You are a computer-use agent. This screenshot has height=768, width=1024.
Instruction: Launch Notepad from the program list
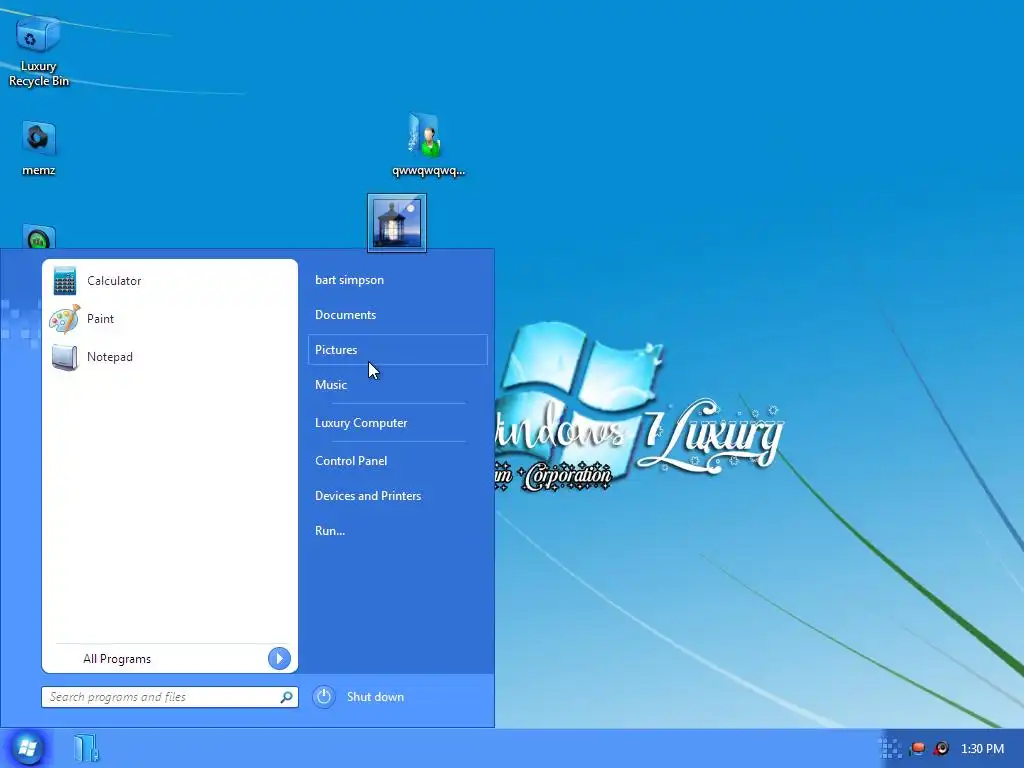[170, 357]
